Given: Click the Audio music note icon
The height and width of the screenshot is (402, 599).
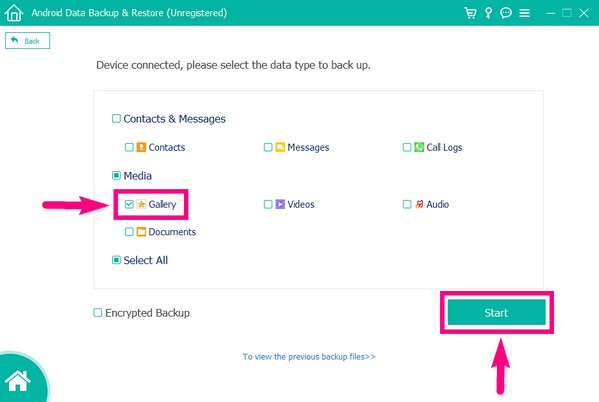Looking at the screenshot, I should click(419, 204).
